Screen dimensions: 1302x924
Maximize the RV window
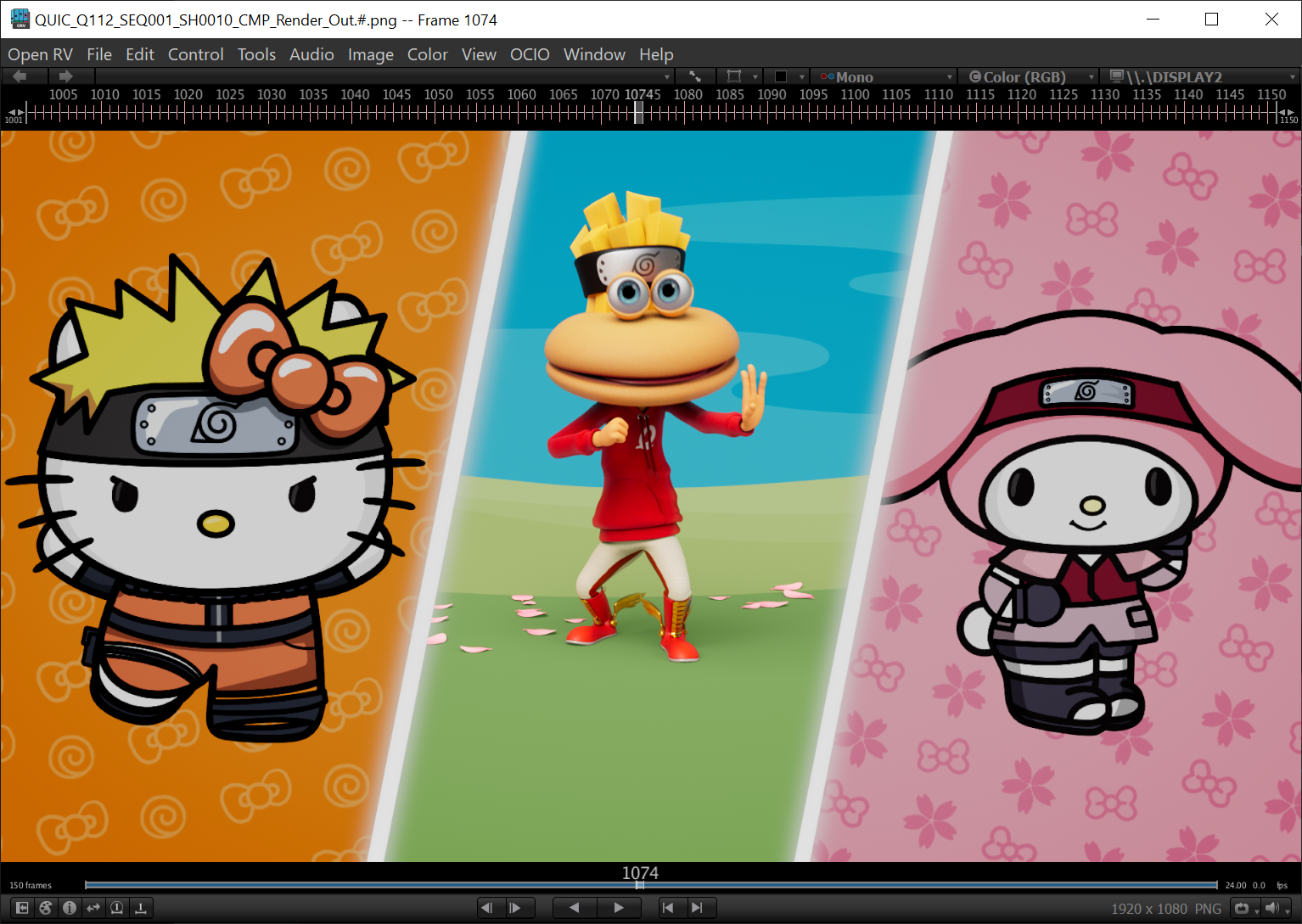point(1211,19)
